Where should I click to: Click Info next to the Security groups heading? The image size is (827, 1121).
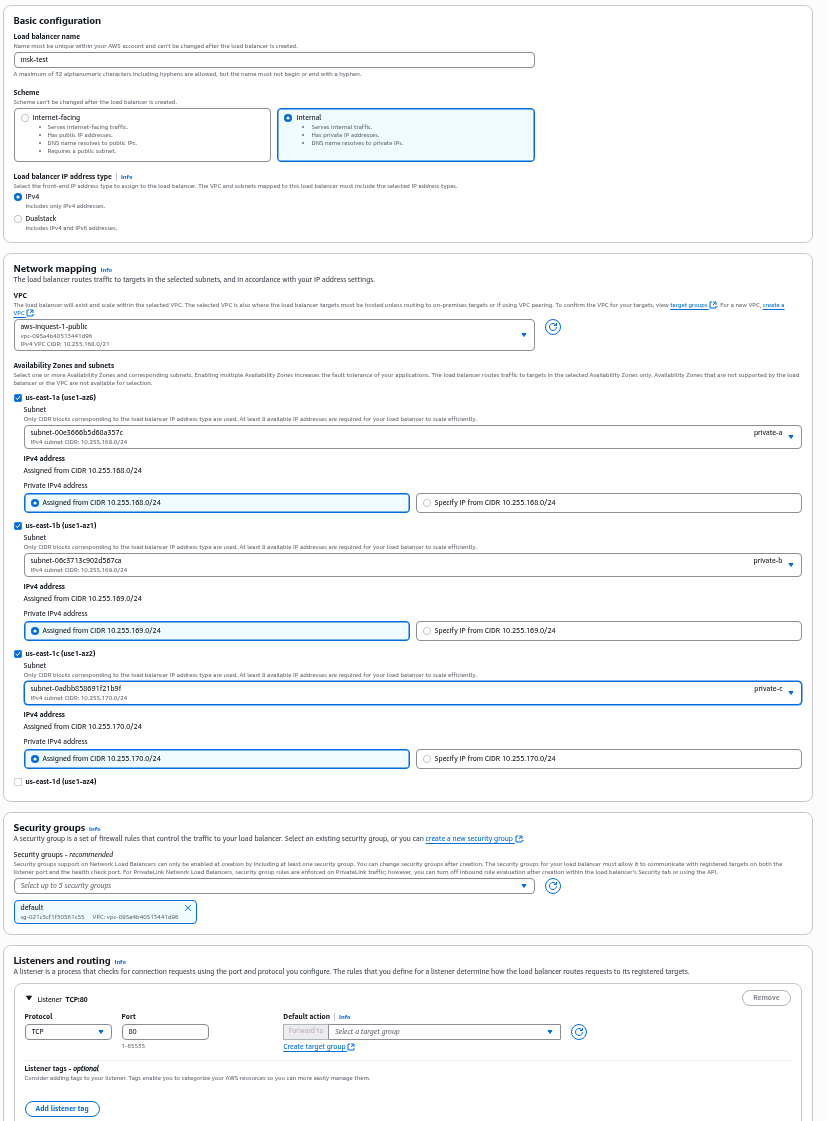[x=94, y=828]
